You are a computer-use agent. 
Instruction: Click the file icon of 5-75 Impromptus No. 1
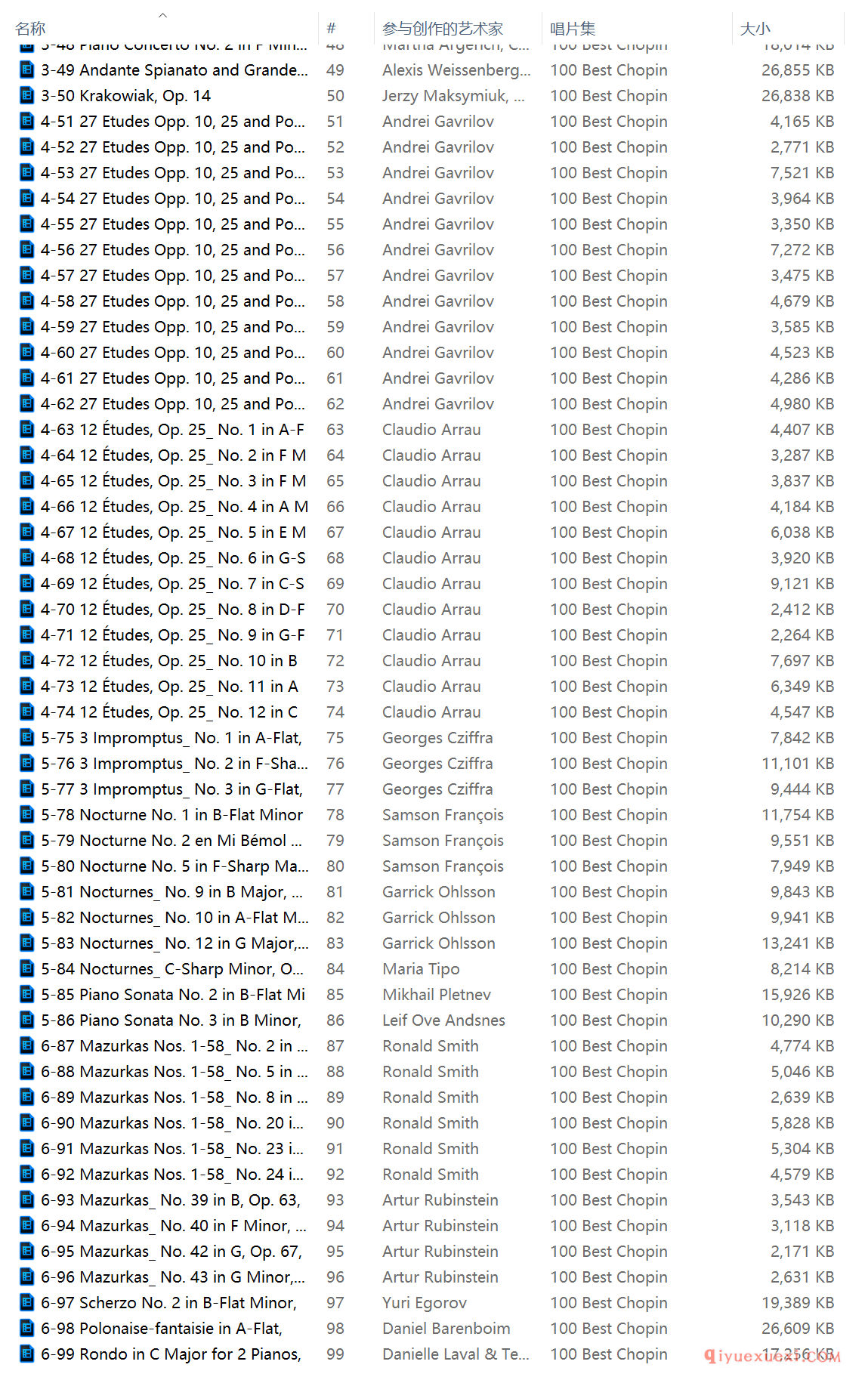27,738
